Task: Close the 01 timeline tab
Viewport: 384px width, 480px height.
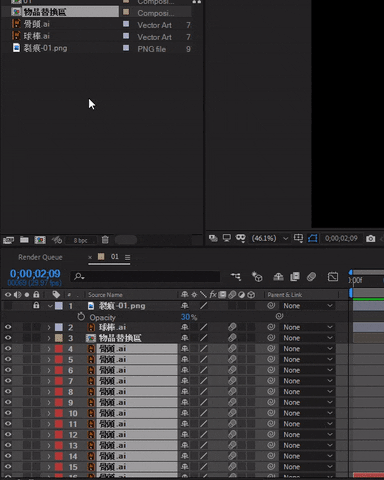Action: click(90, 257)
